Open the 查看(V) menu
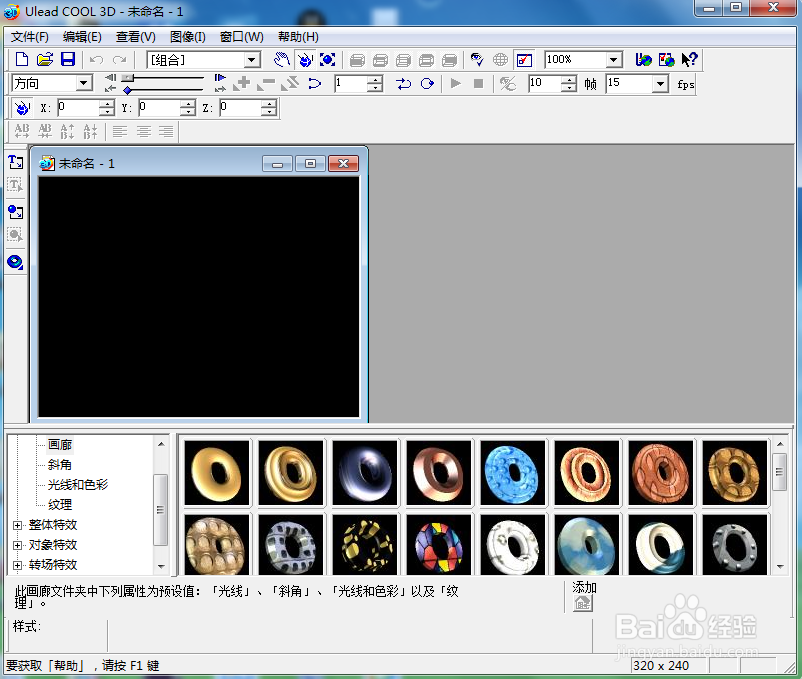 [x=136, y=37]
